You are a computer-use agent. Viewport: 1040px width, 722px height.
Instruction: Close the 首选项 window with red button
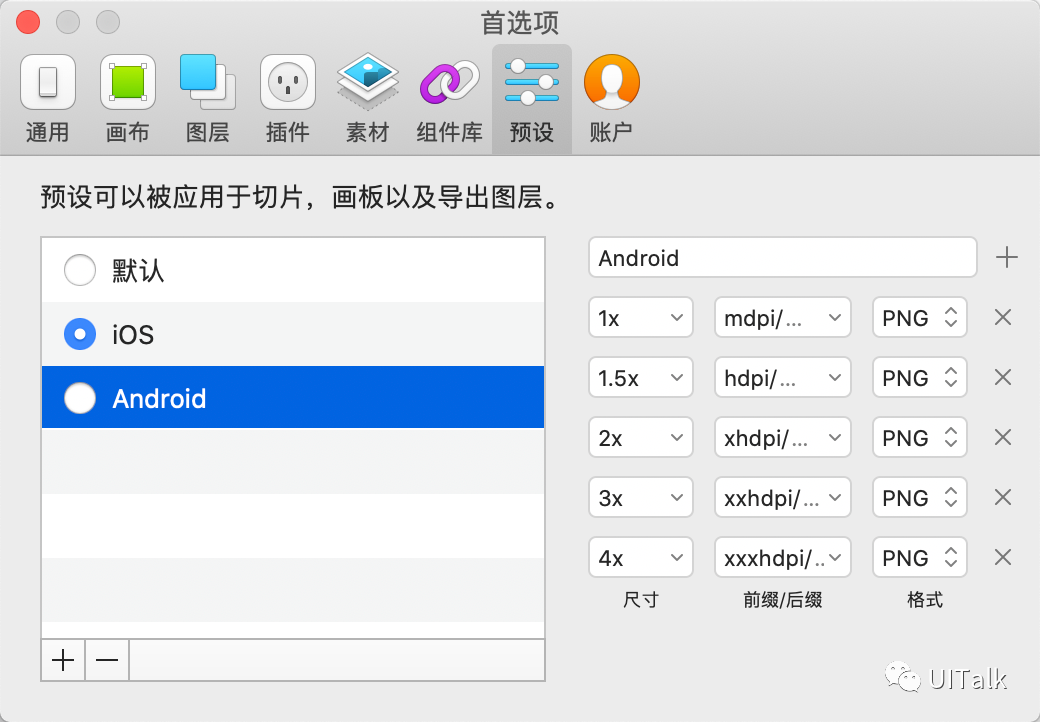tap(29, 22)
